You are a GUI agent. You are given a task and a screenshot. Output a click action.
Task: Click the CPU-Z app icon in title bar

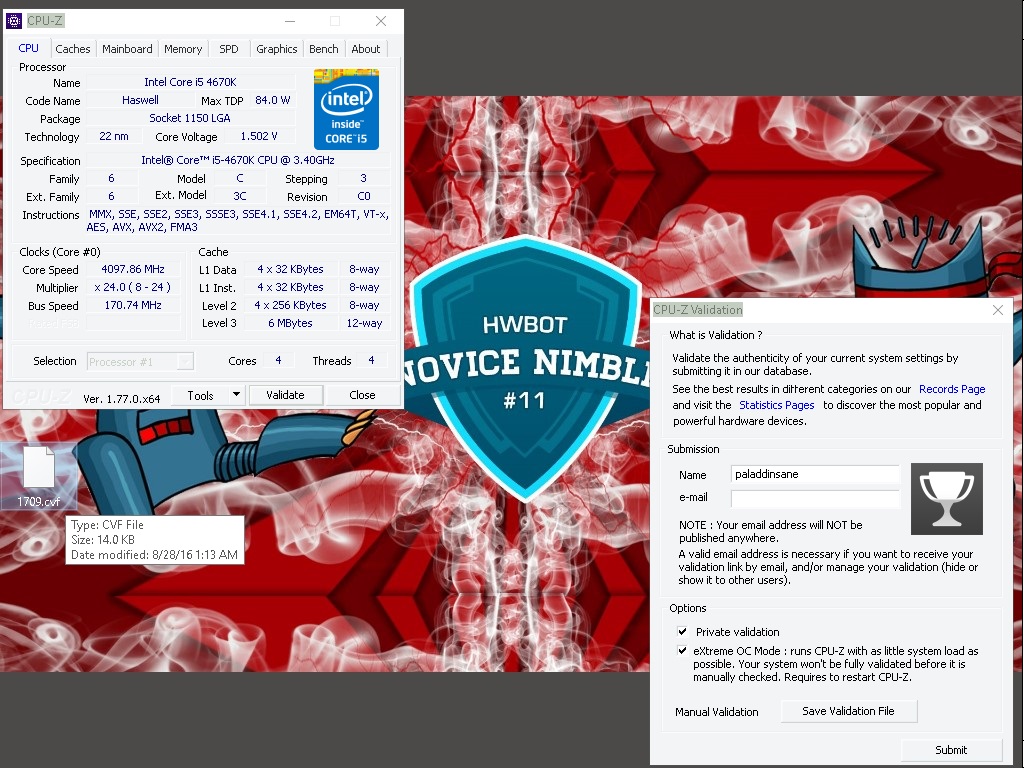14,21
